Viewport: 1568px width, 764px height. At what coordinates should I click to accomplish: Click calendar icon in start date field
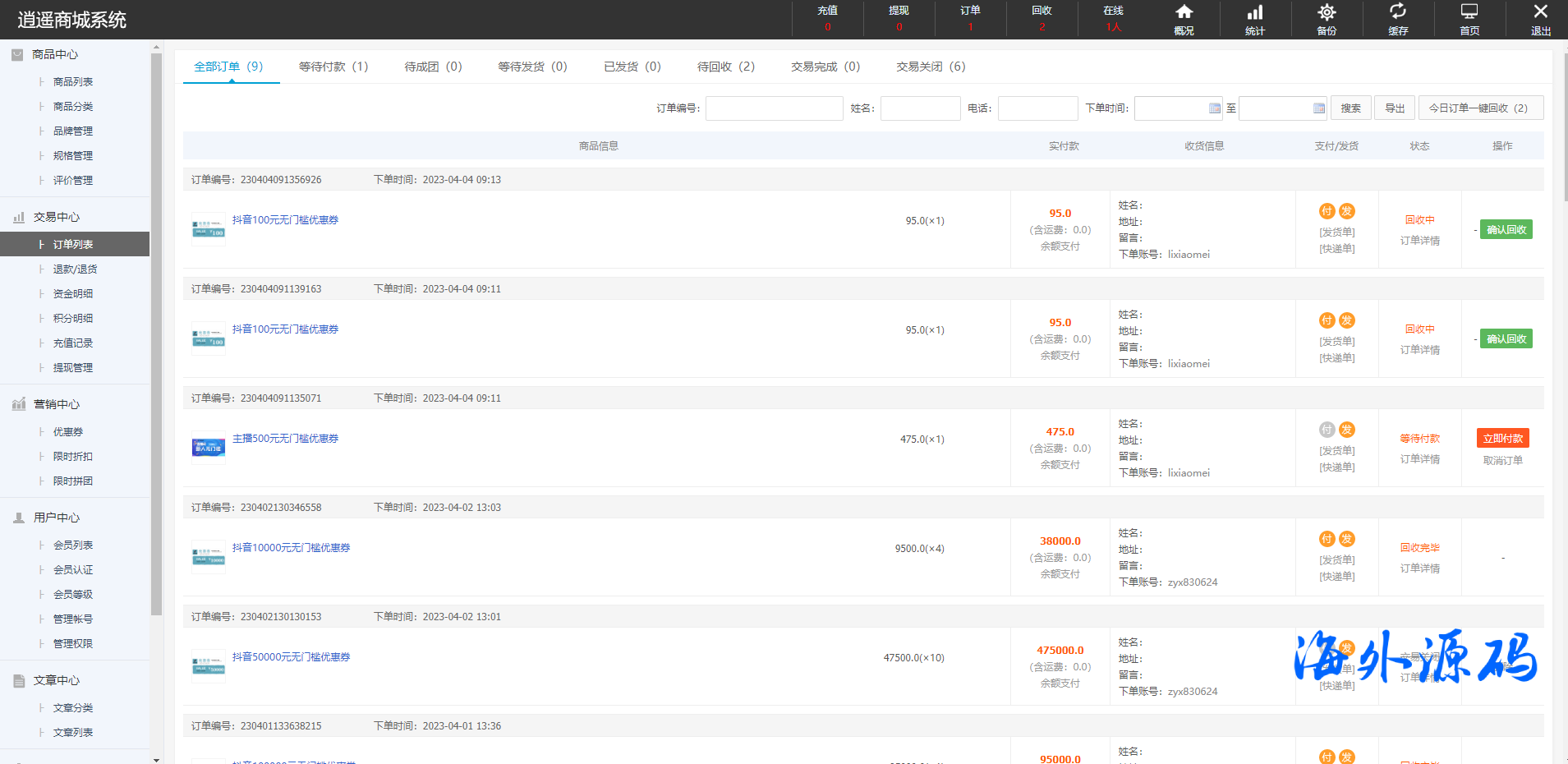tap(1215, 108)
